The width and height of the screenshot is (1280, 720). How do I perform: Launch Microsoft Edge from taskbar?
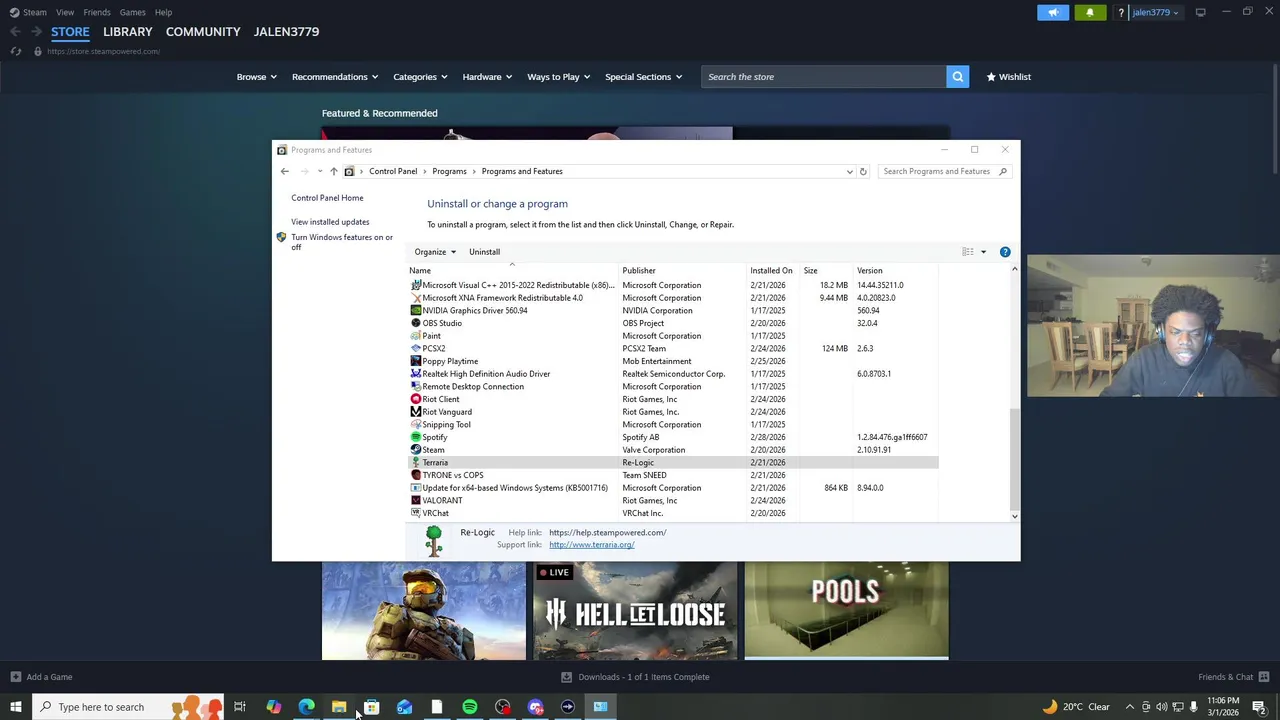[306, 707]
